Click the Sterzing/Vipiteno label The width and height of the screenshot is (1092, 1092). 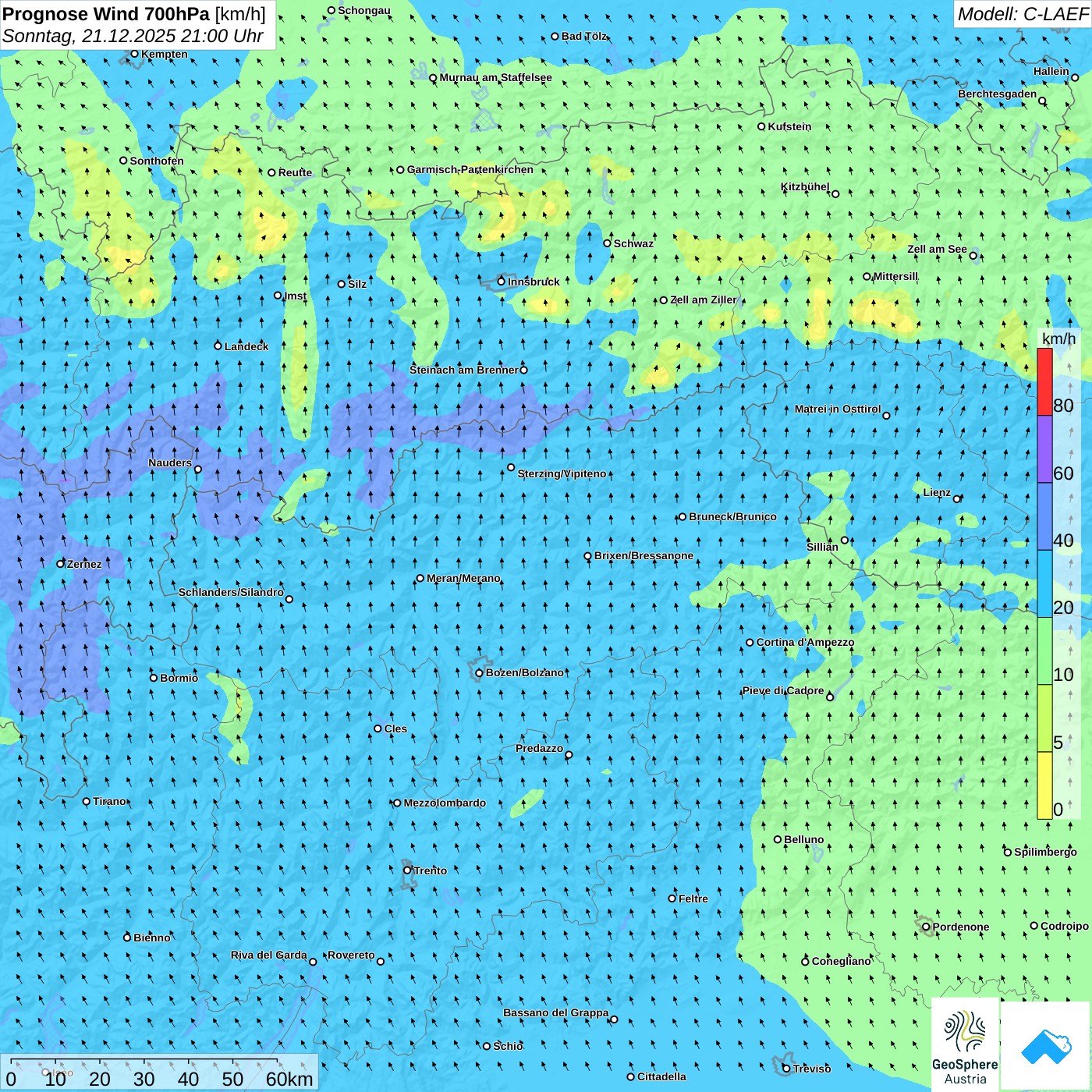point(562,473)
